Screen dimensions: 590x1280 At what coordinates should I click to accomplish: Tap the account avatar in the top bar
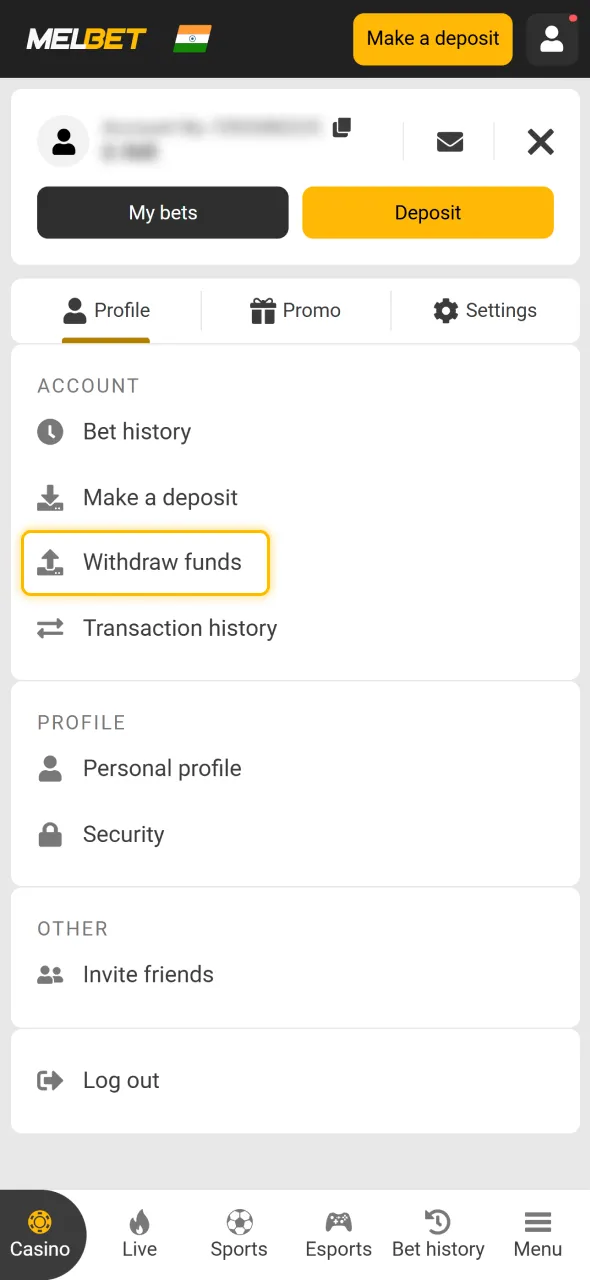551,39
